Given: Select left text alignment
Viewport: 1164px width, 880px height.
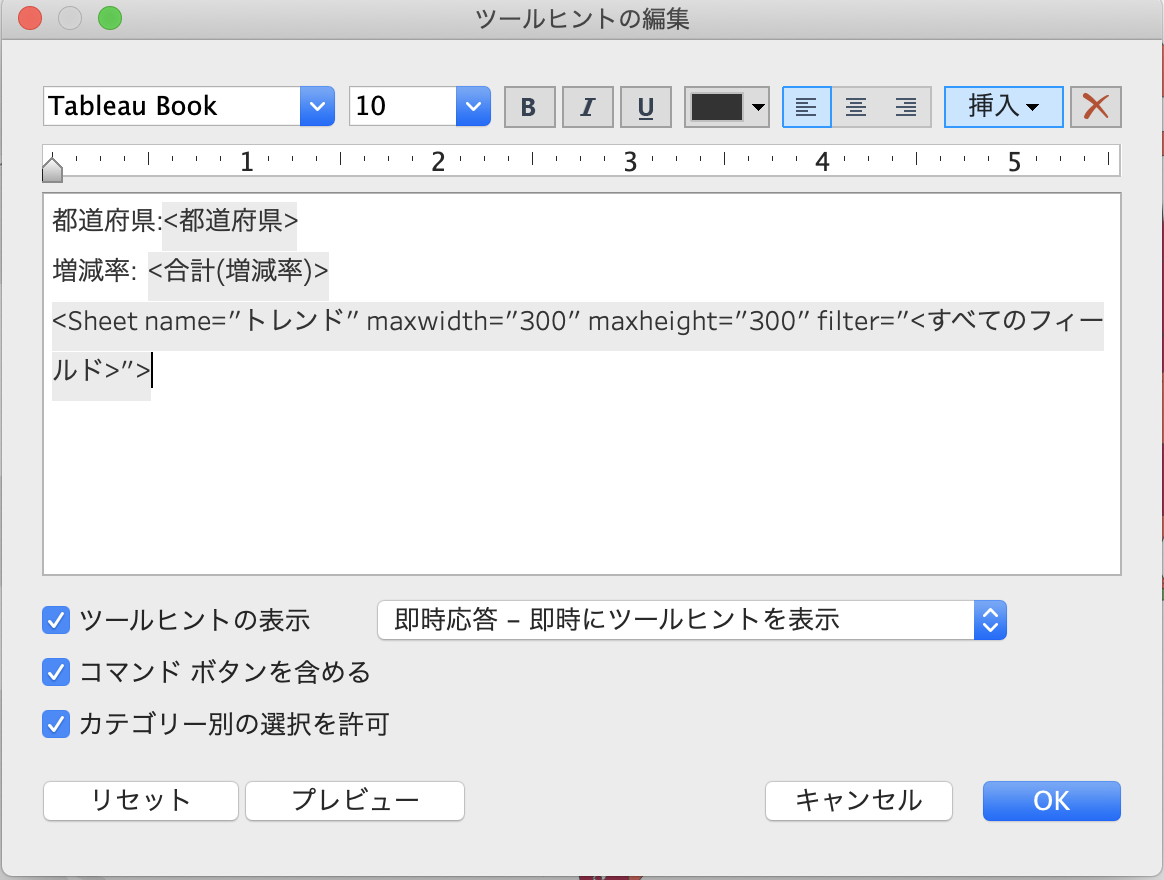Looking at the screenshot, I should (806, 106).
